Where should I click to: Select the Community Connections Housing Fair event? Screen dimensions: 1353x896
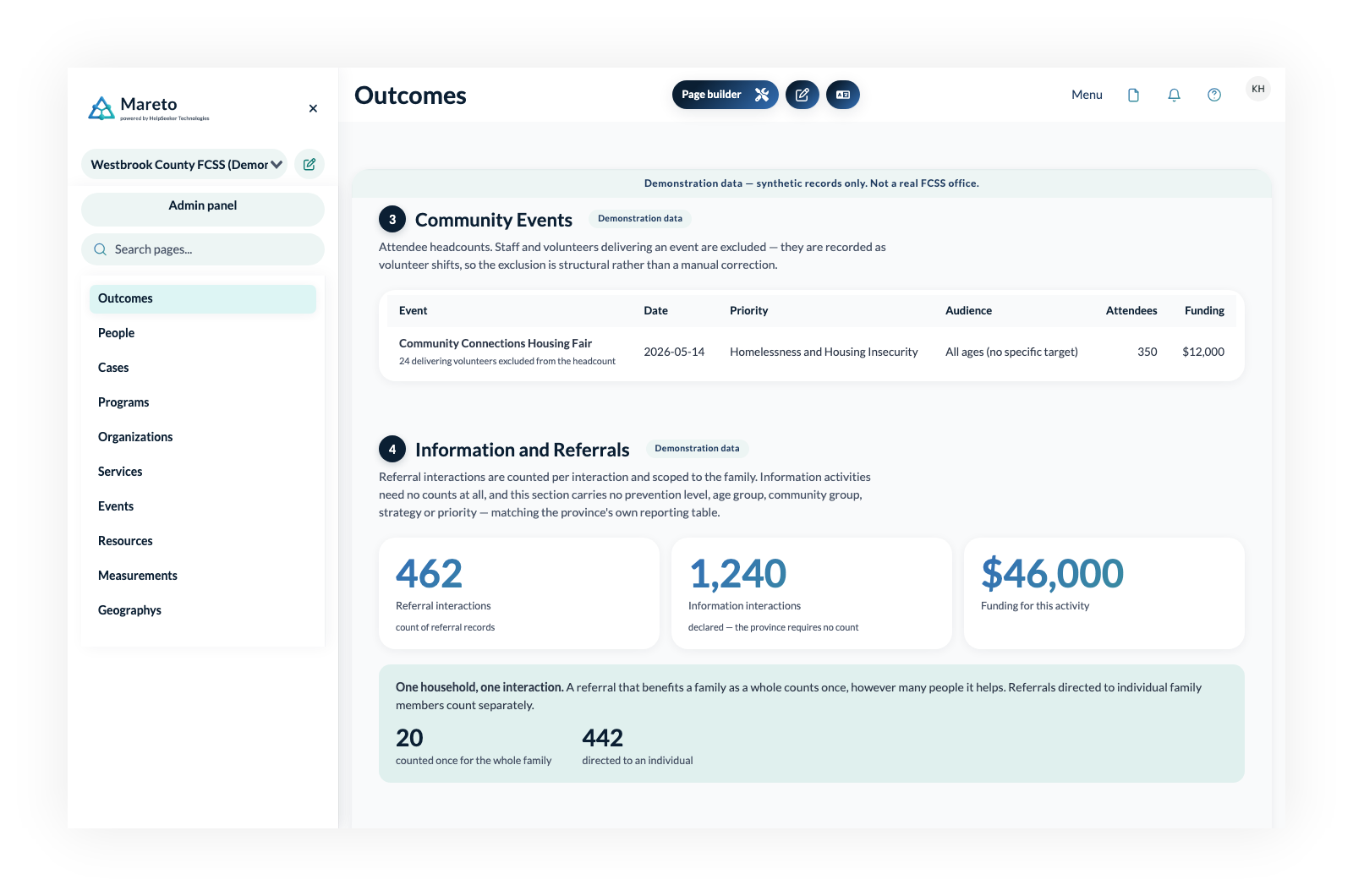[x=496, y=343]
